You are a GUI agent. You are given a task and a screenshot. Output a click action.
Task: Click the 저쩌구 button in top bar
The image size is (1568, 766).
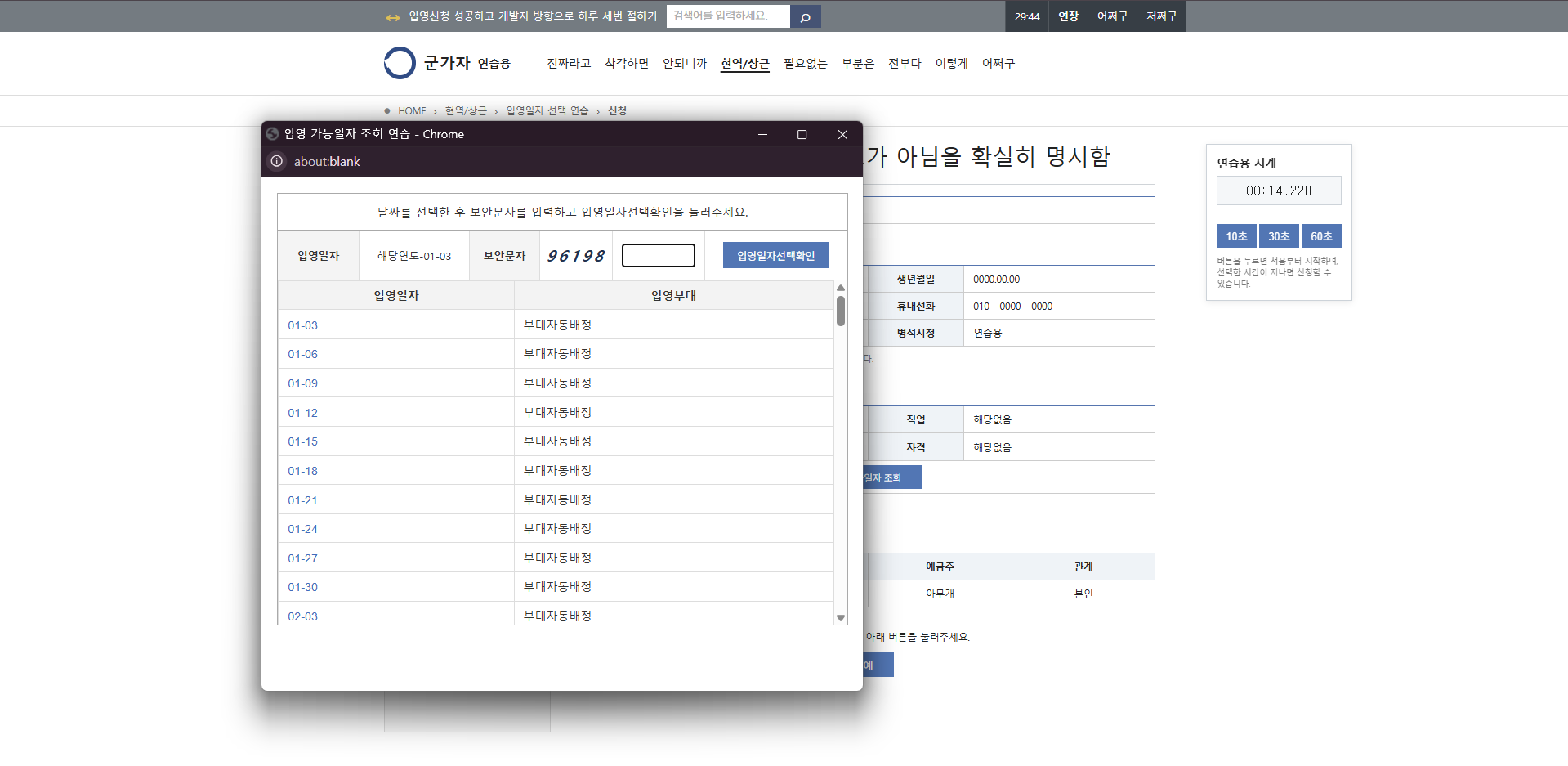[1161, 16]
